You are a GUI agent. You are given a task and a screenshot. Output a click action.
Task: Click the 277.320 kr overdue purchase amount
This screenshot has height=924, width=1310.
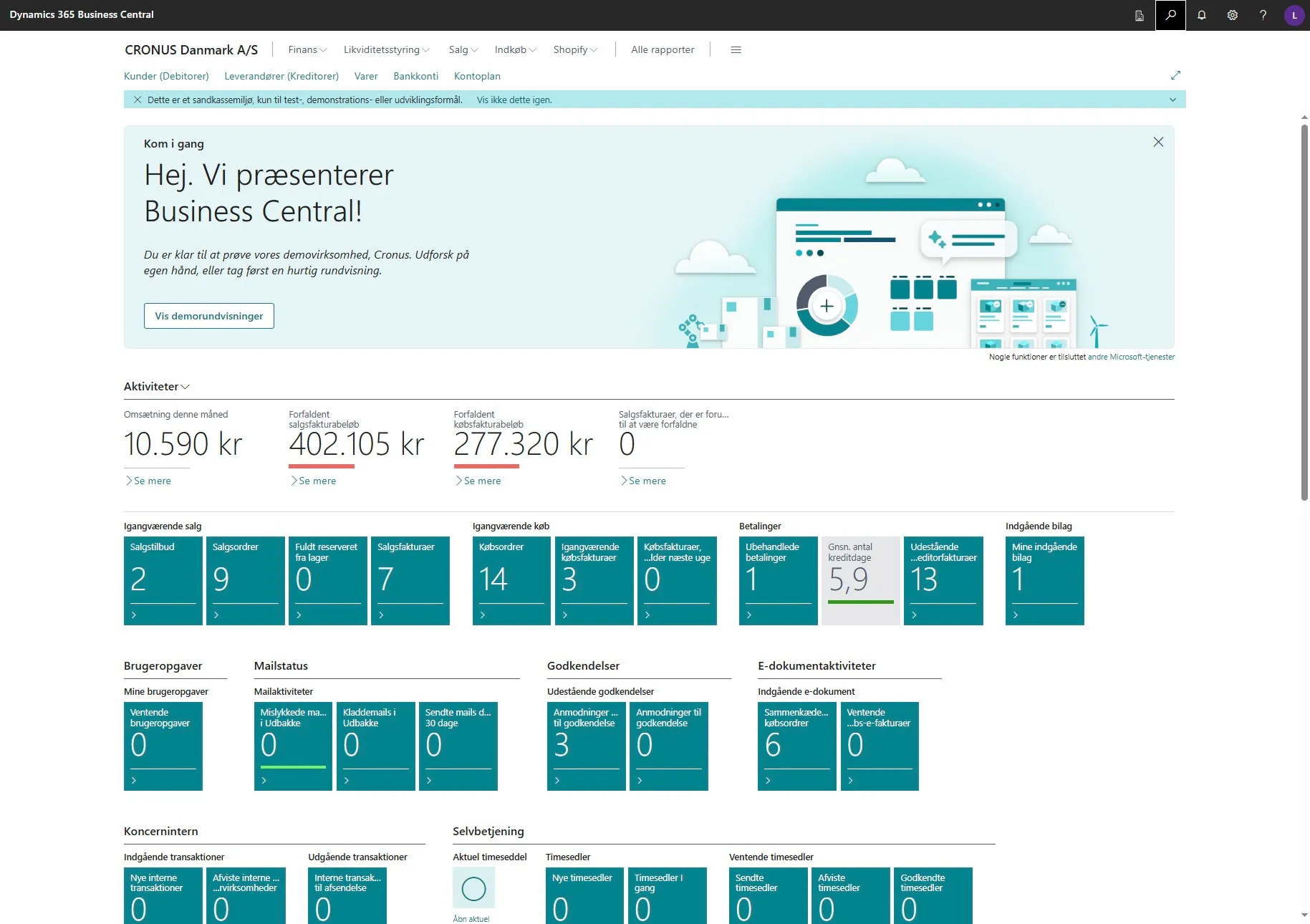pyautogui.click(x=524, y=444)
